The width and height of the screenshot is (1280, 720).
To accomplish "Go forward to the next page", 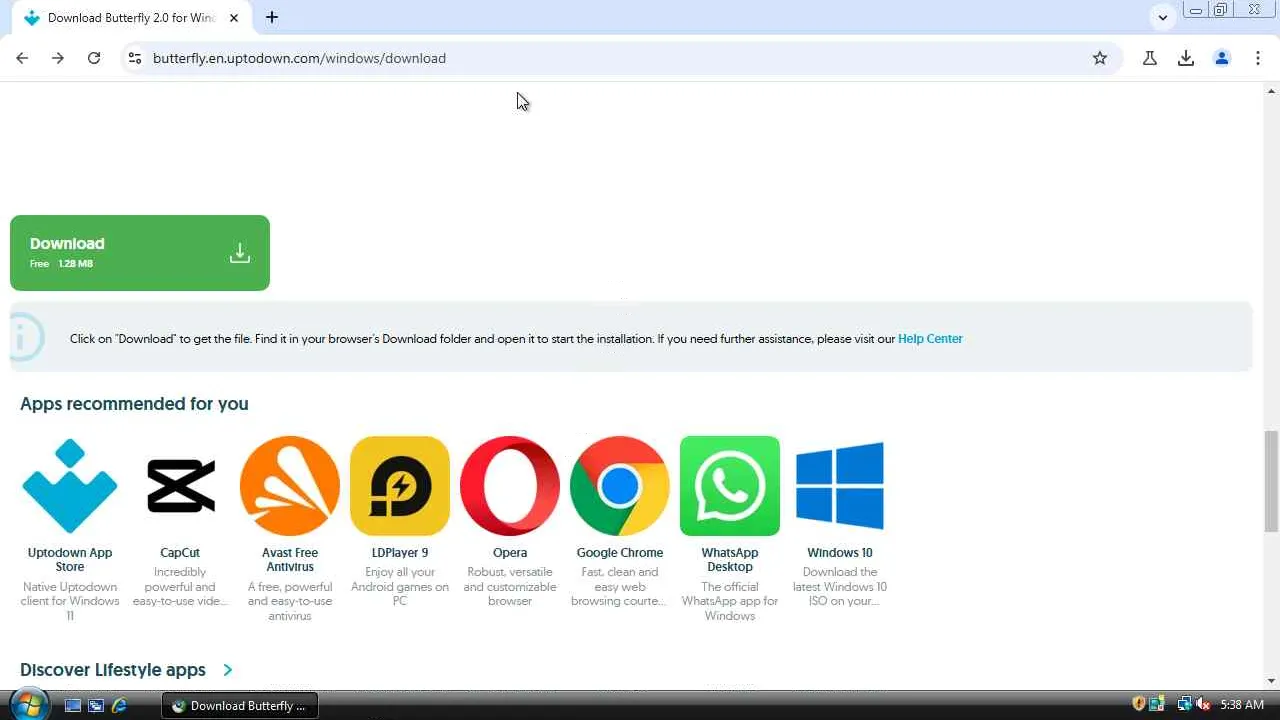I will [58, 58].
